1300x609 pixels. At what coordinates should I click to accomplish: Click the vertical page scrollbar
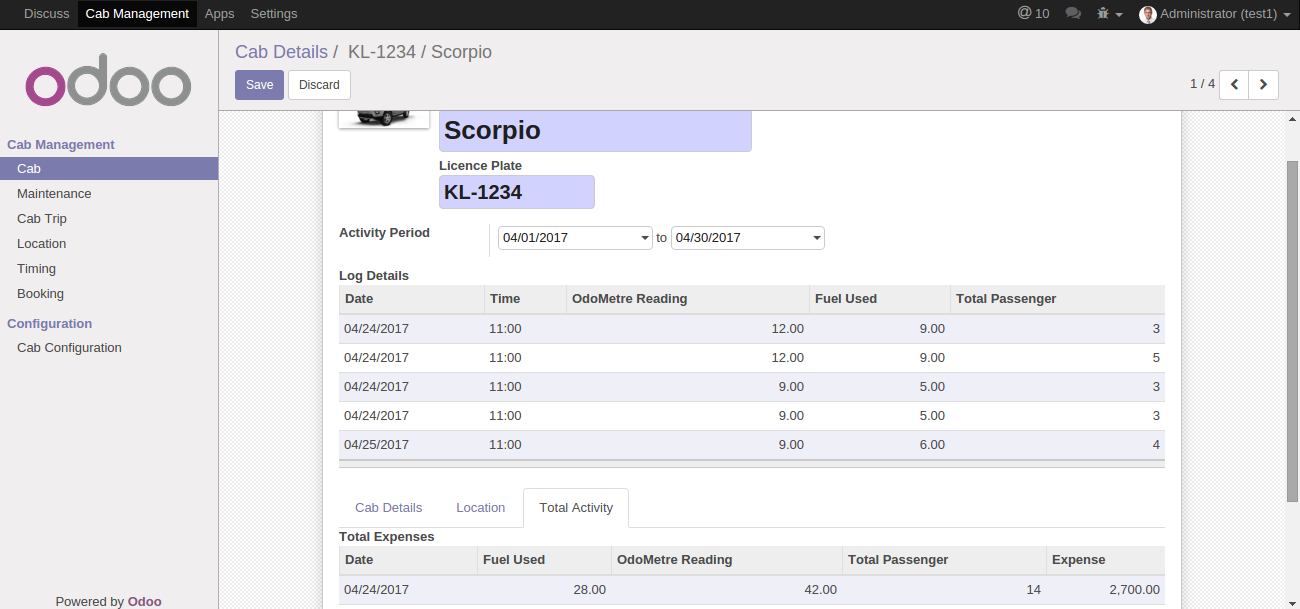click(x=1292, y=330)
